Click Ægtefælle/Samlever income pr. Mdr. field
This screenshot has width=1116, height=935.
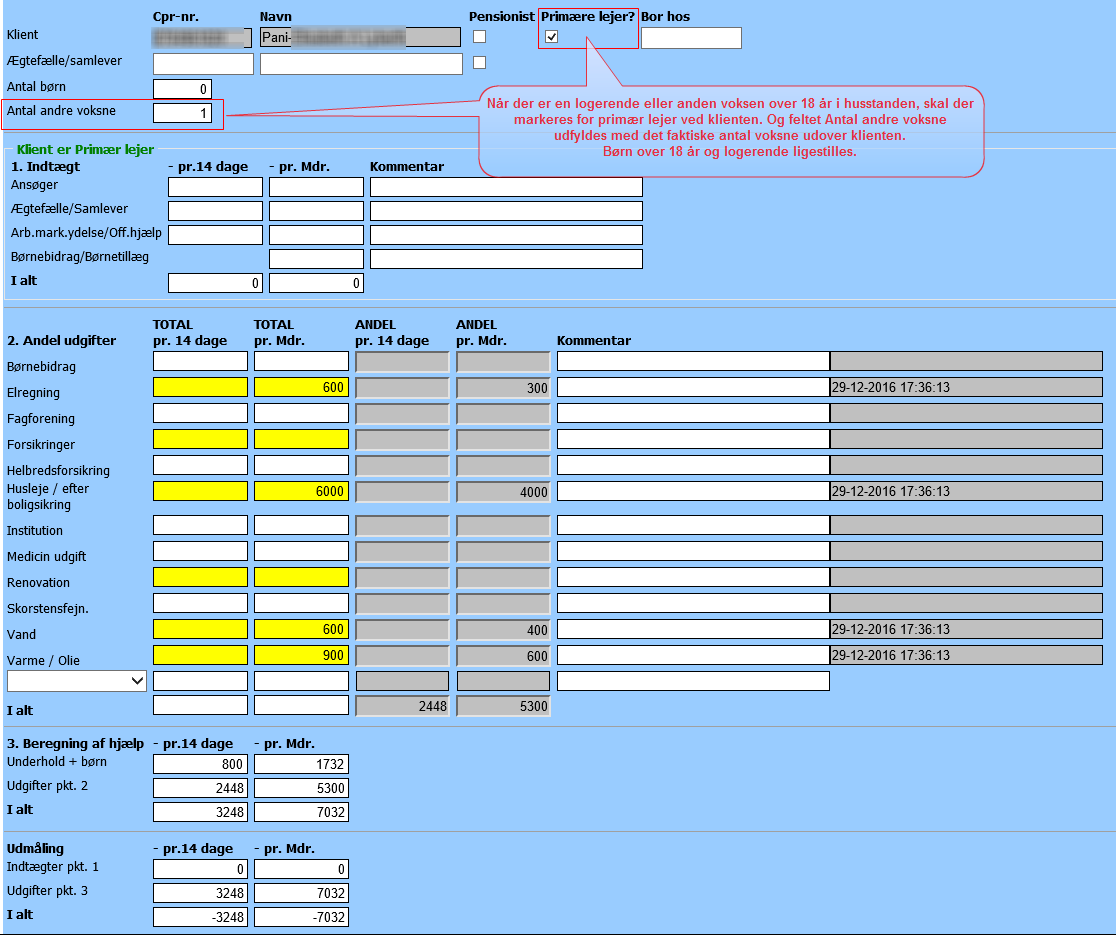(317, 211)
